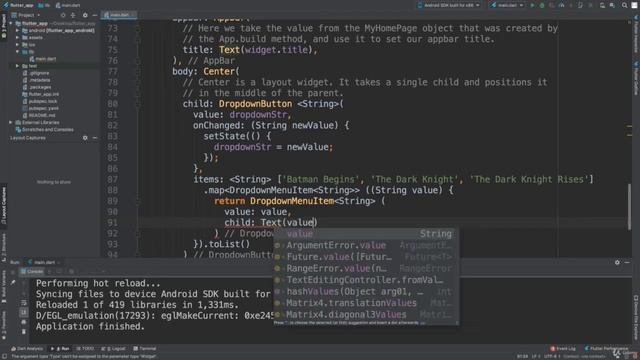Select .packages file in project tree
The image size is (640, 360).
click(x=37, y=87)
